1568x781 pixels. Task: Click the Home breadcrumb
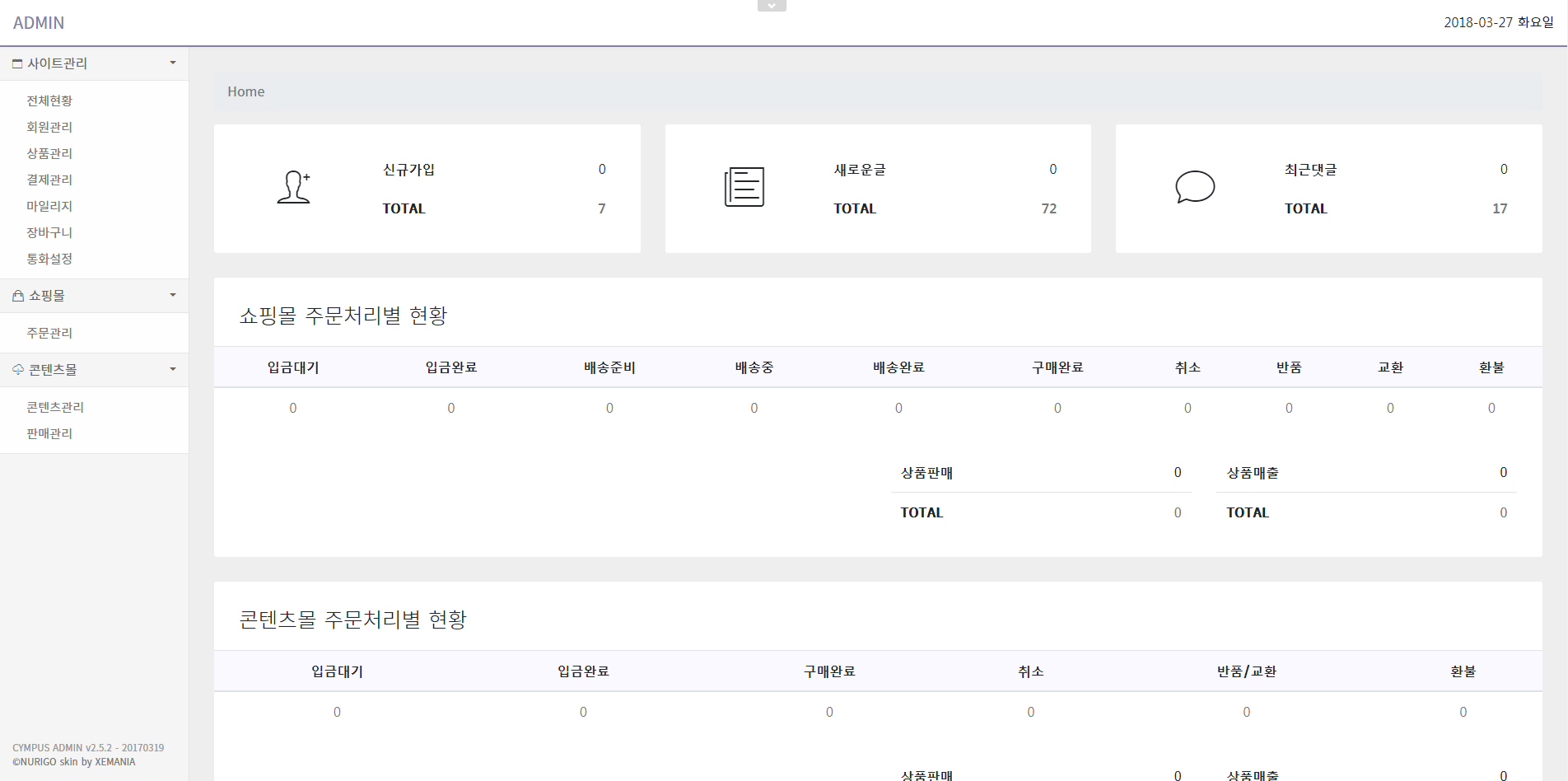[x=246, y=91]
